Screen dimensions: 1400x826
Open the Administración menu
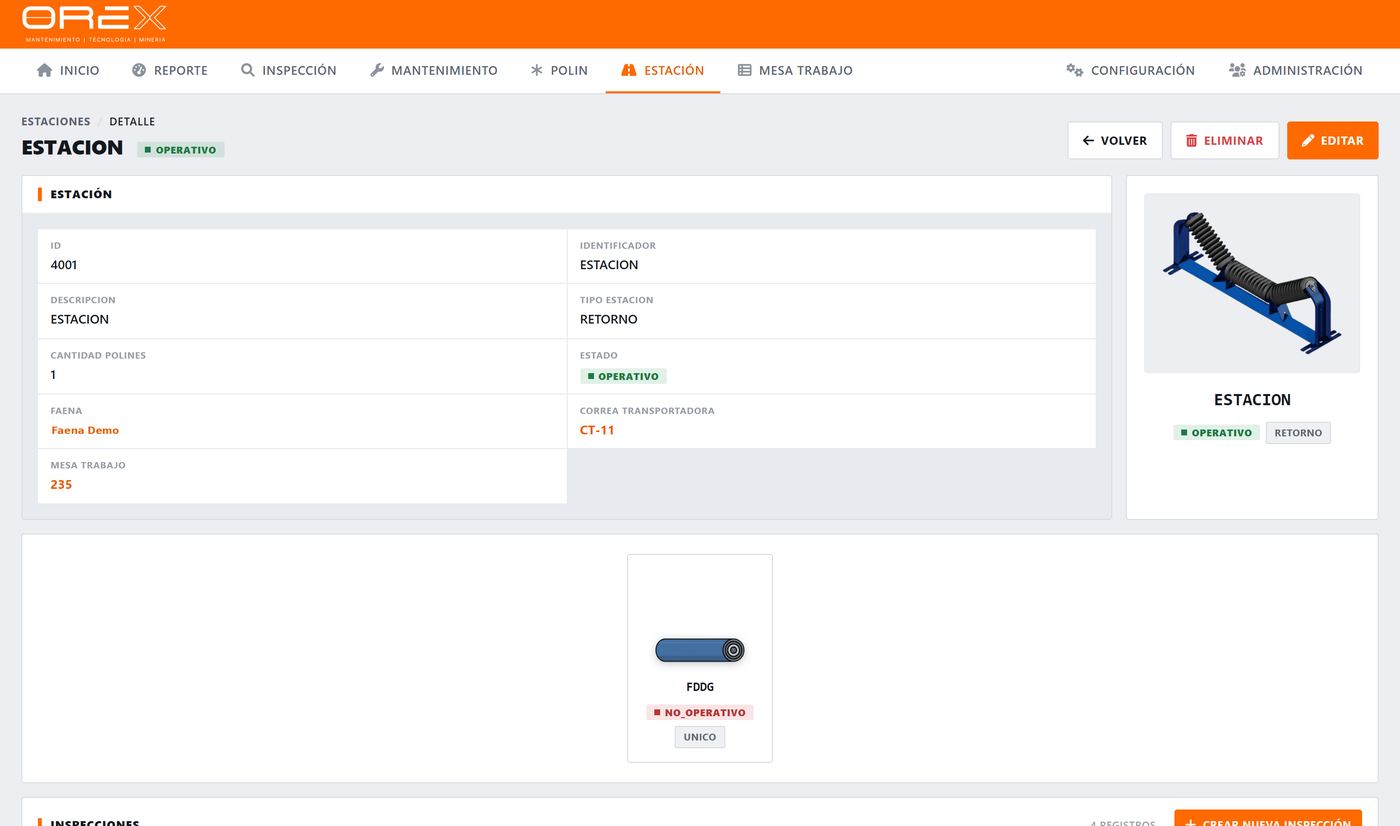tap(1296, 70)
